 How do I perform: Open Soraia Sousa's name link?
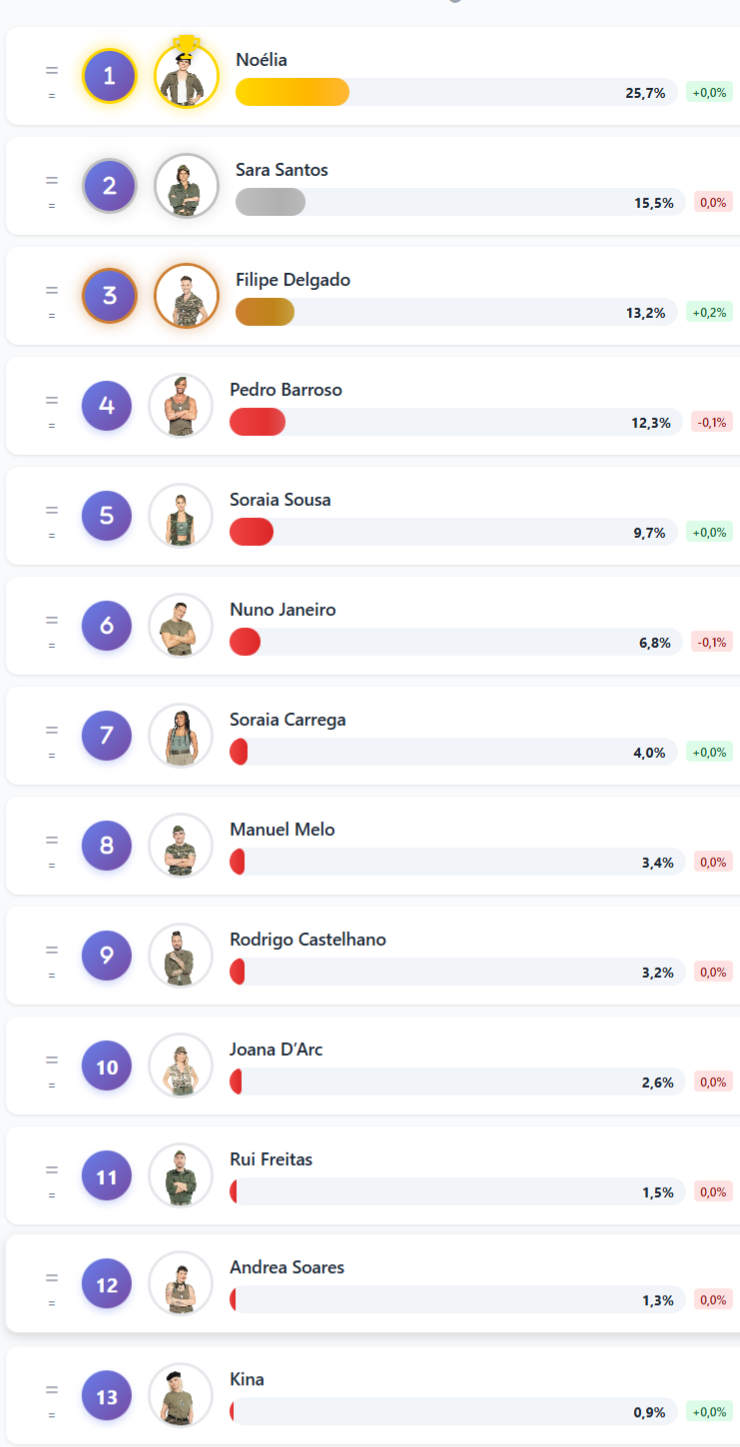point(280,500)
